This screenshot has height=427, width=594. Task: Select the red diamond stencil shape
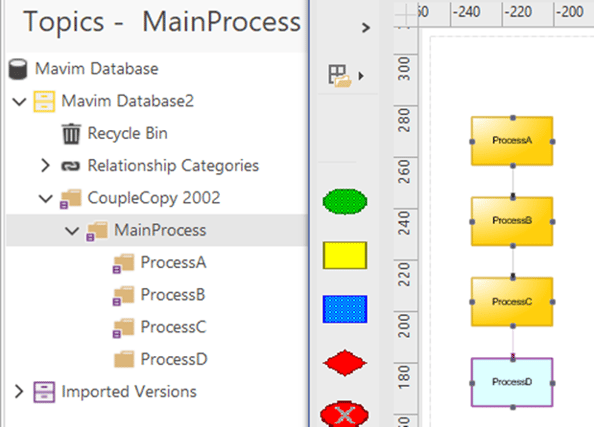pos(345,363)
